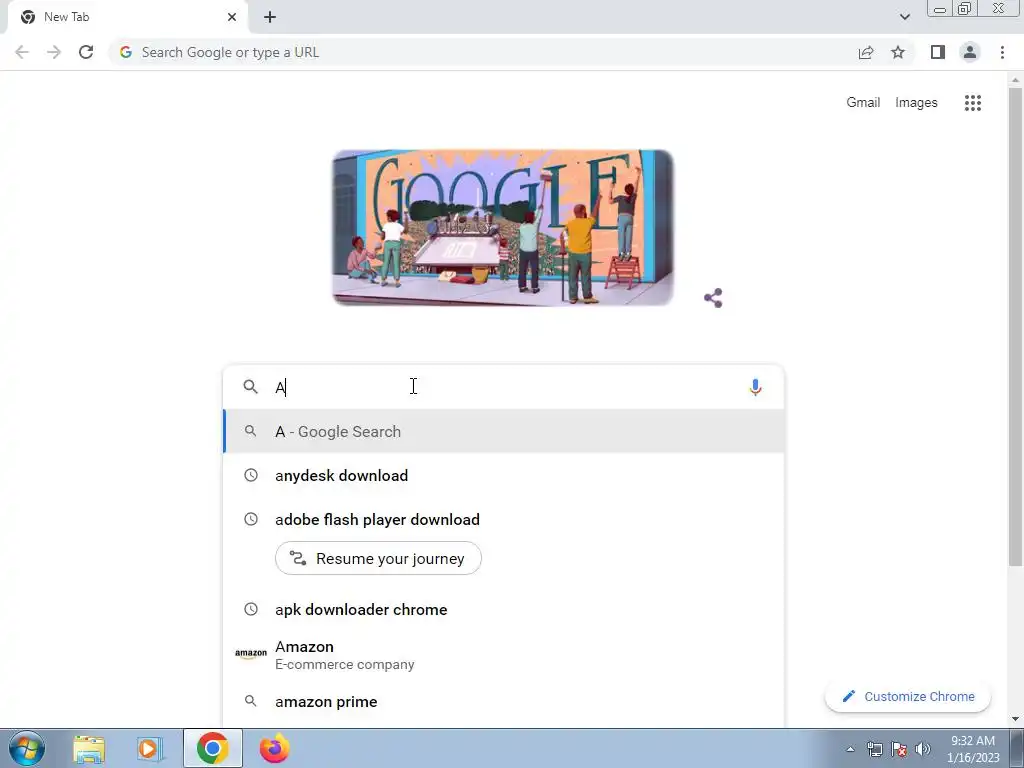The image size is (1024, 768).
Task: Open File Explorer from taskbar
Action: click(89, 749)
